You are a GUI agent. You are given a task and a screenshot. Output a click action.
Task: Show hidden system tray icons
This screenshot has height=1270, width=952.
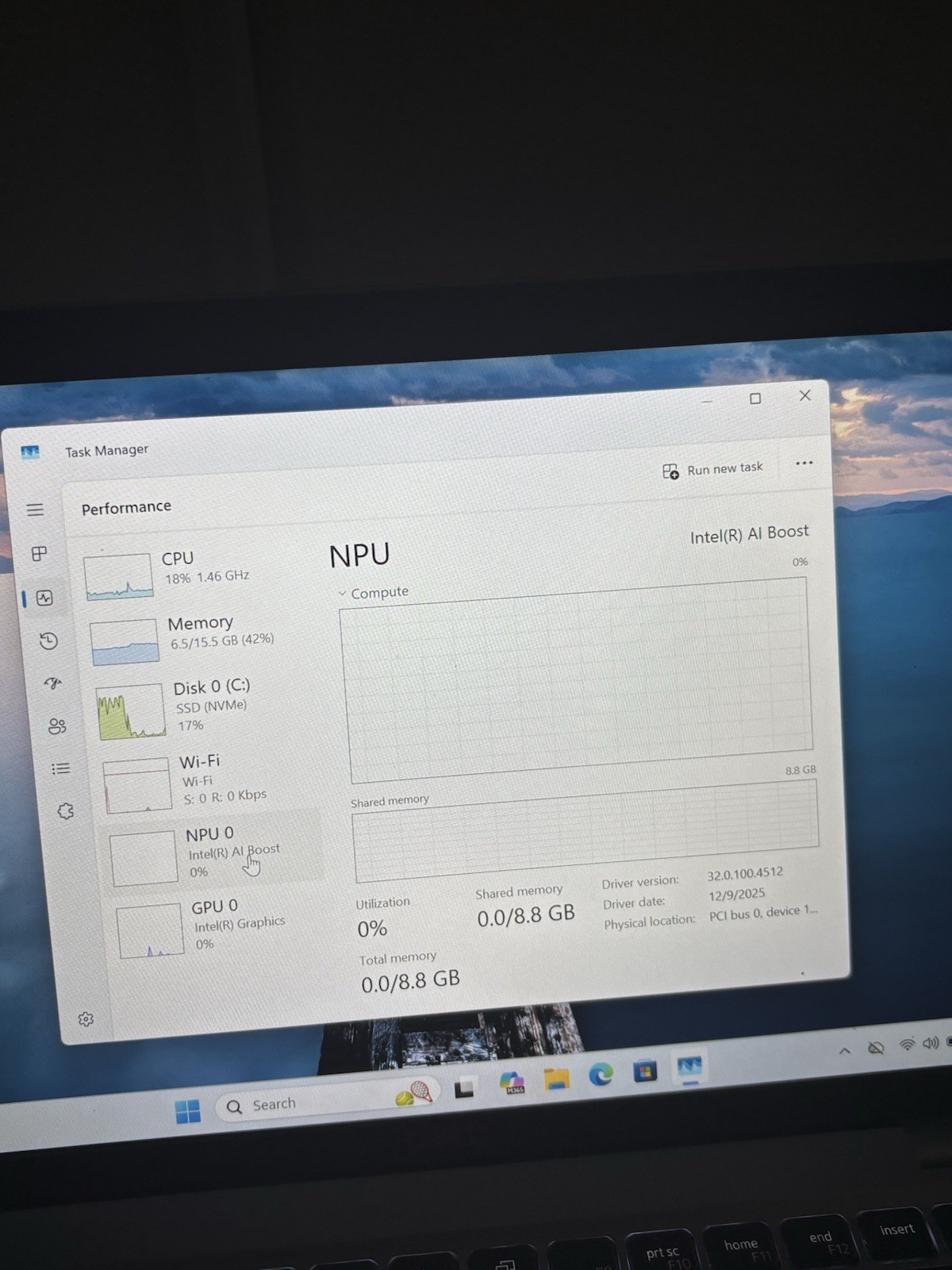pyautogui.click(x=845, y=1051)
